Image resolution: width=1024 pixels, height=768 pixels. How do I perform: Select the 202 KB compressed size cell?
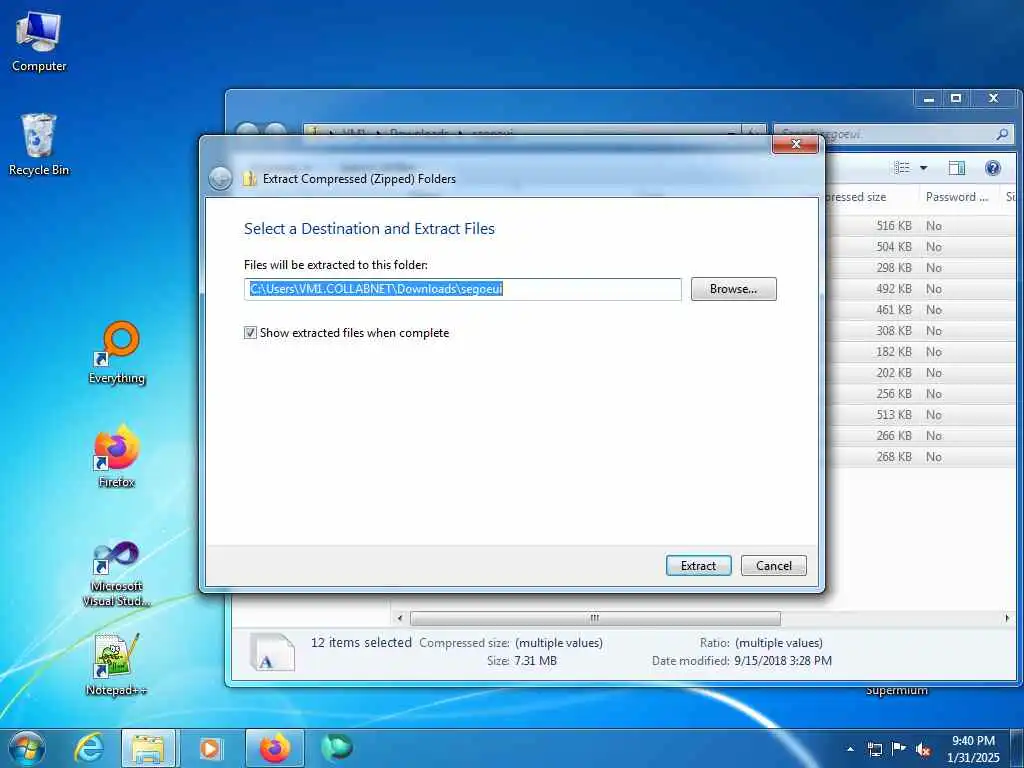pyautogui.click(x=893, y=372)
